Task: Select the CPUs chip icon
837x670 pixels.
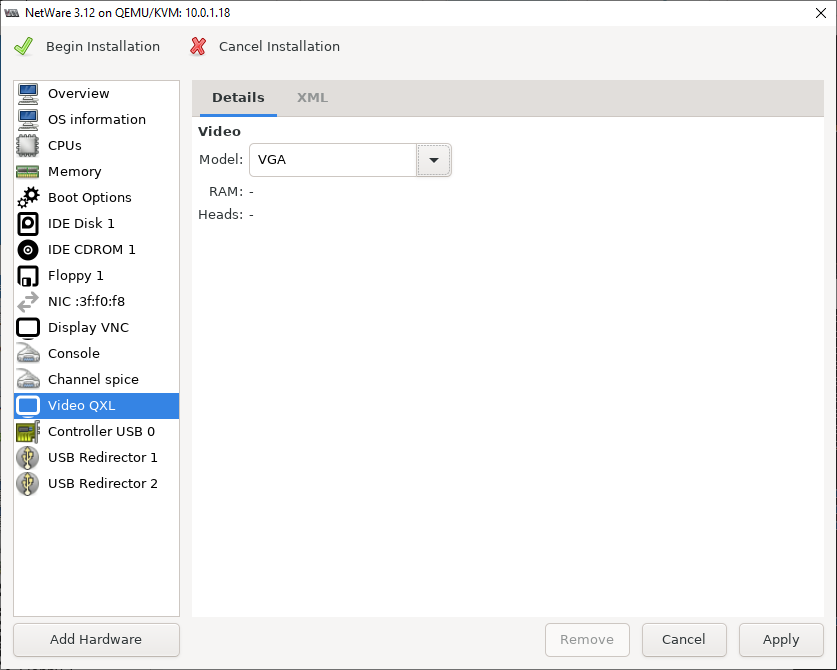Action: [28, 146]
